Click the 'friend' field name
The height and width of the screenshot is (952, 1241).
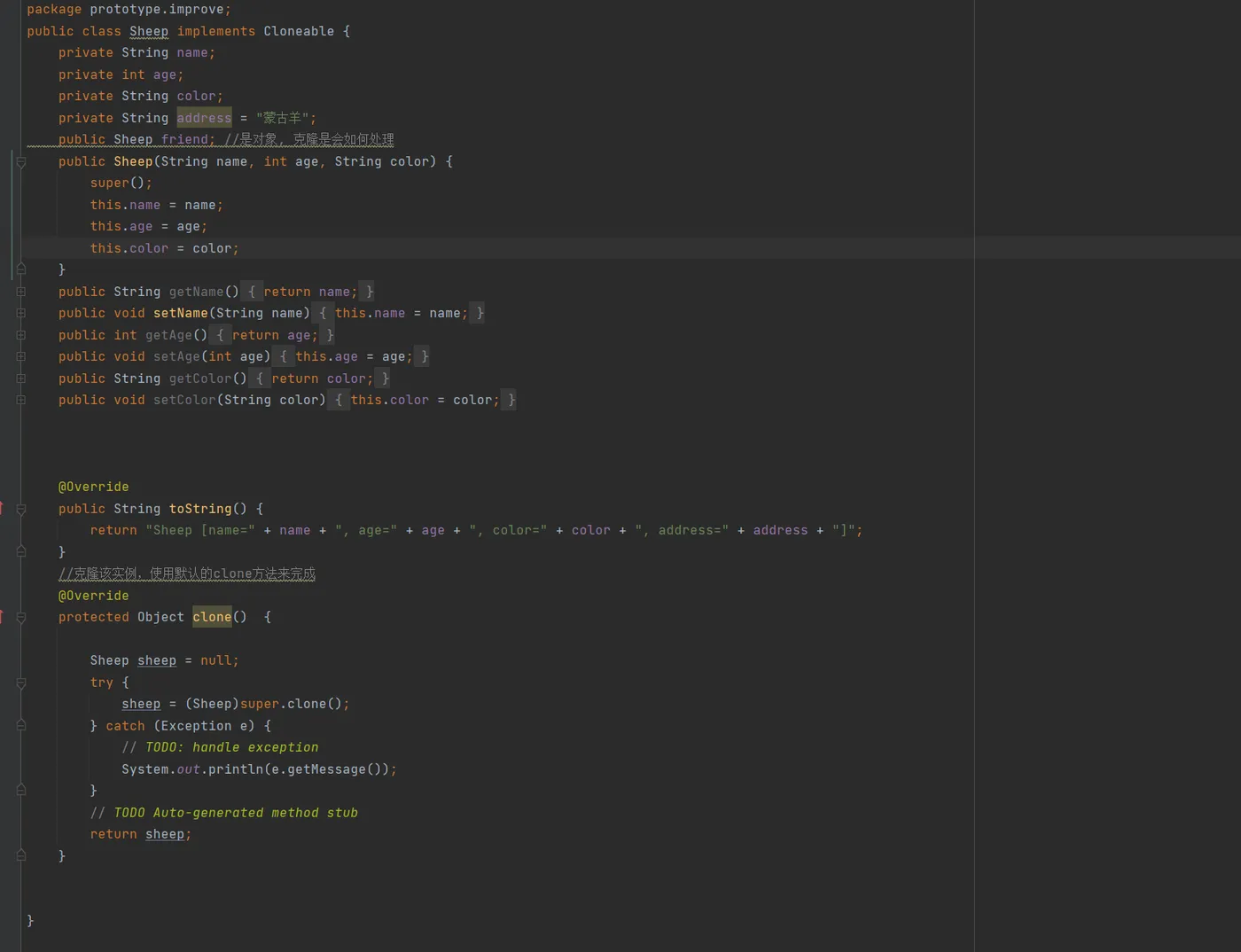tap(184, 139)
